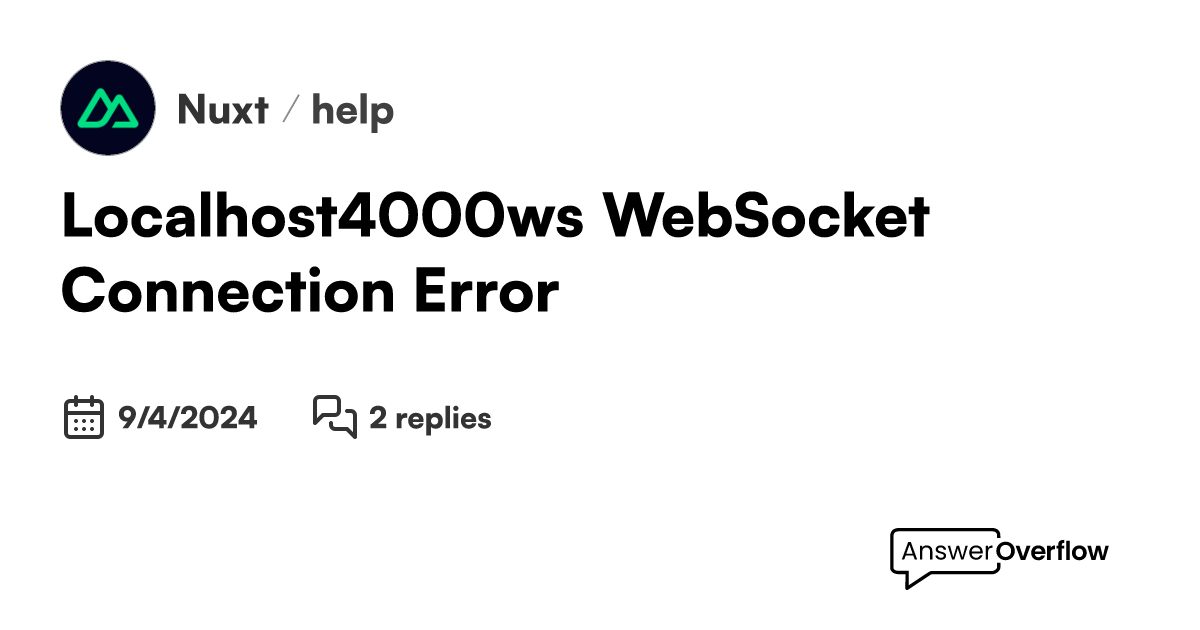Click the word Answer inside the bubble logo

click(x=946, y=551)
